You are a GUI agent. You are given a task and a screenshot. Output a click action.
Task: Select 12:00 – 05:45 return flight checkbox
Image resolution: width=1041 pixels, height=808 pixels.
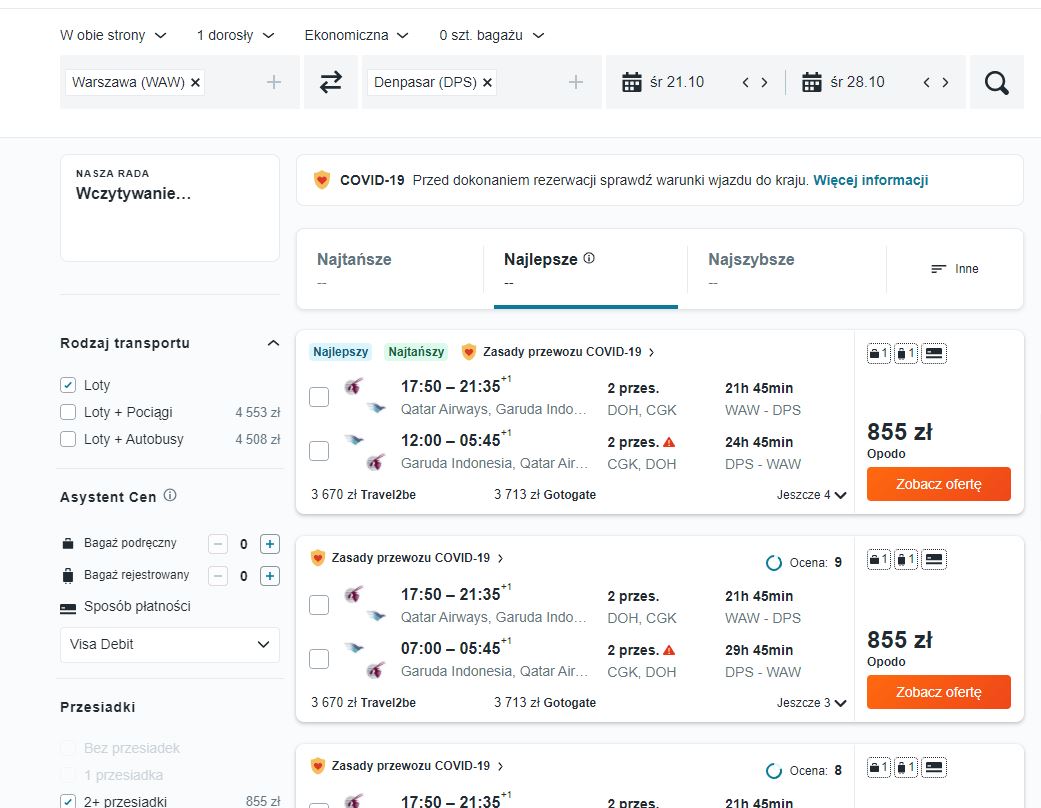coord(319,451)
